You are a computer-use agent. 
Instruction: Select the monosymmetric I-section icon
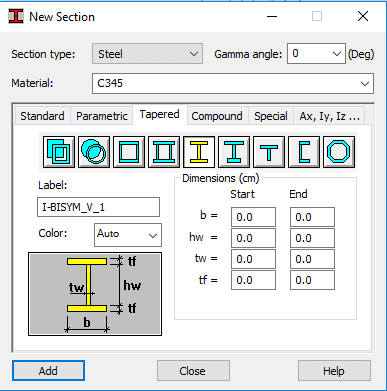pyautogui.click(x=234, y=152)
